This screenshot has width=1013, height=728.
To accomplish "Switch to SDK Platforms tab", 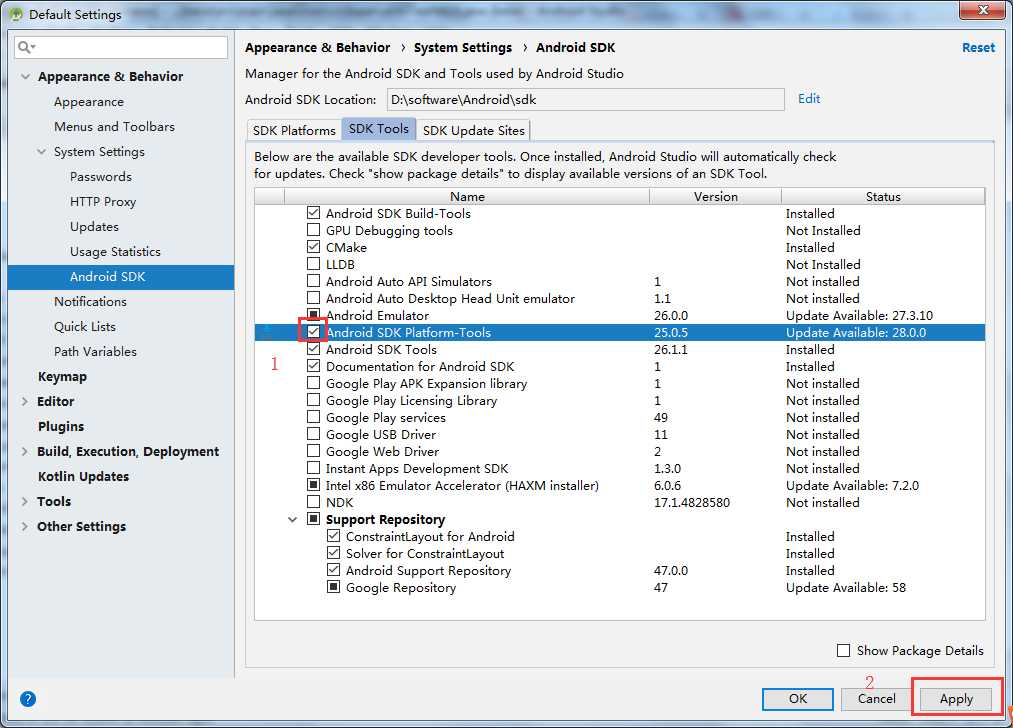I will coord(294,130).
